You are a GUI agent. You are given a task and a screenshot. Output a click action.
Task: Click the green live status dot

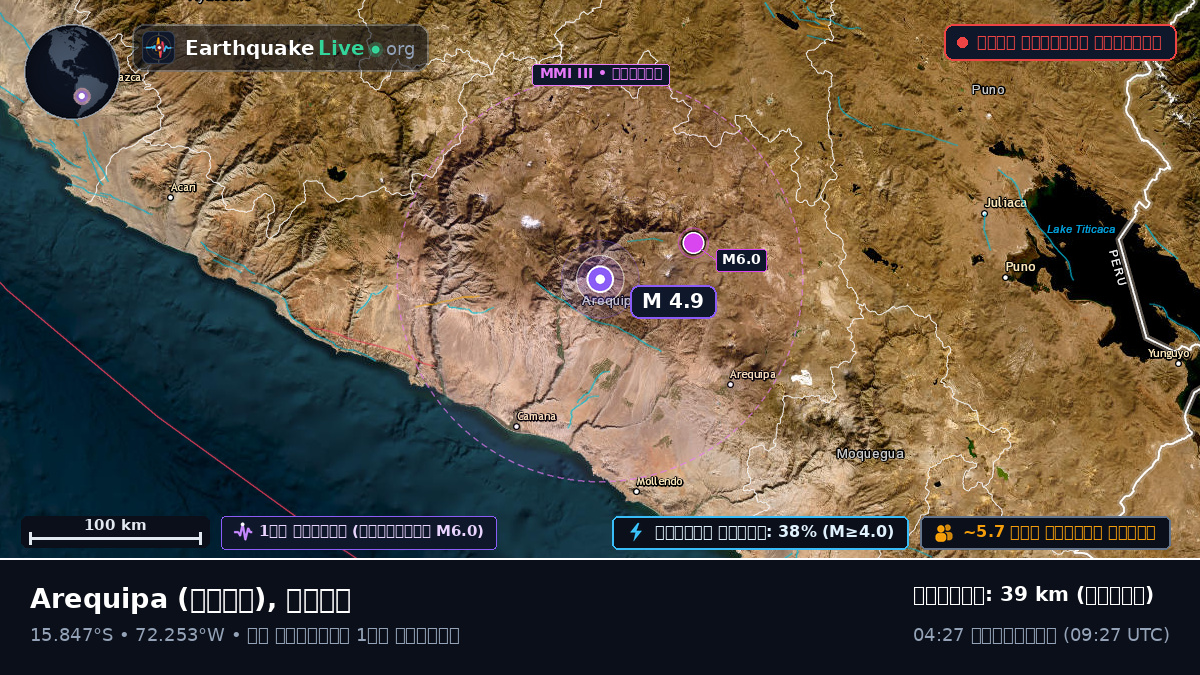coord(375,49)
